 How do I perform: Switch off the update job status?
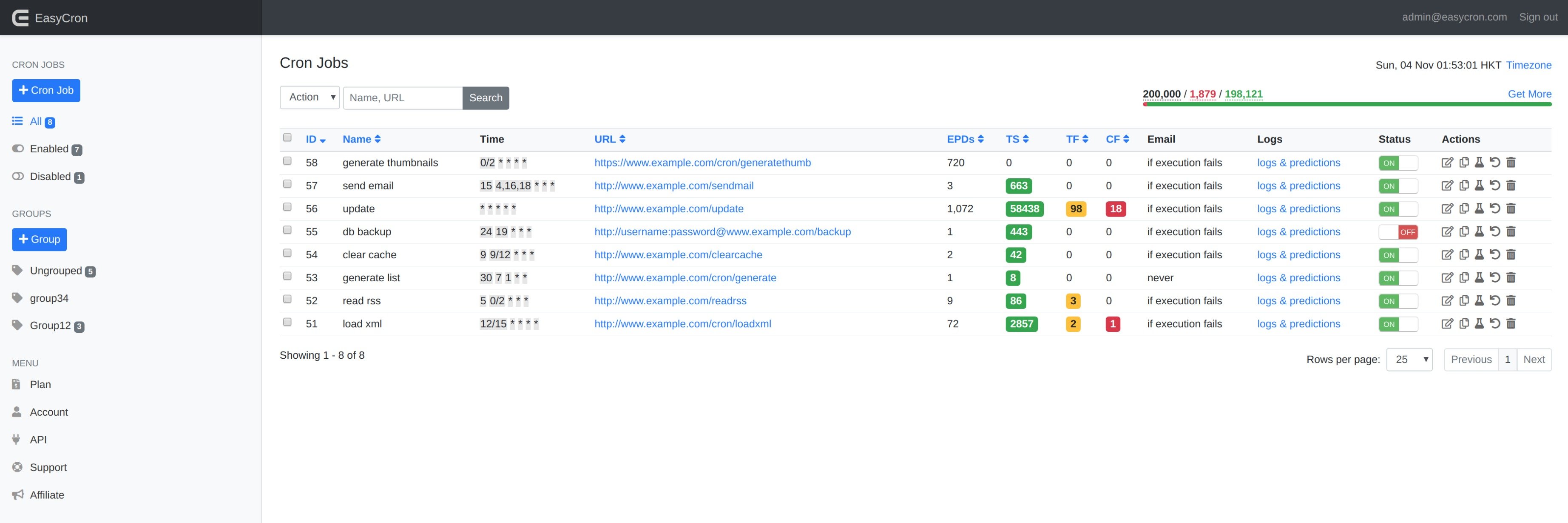pos(1398,209)
